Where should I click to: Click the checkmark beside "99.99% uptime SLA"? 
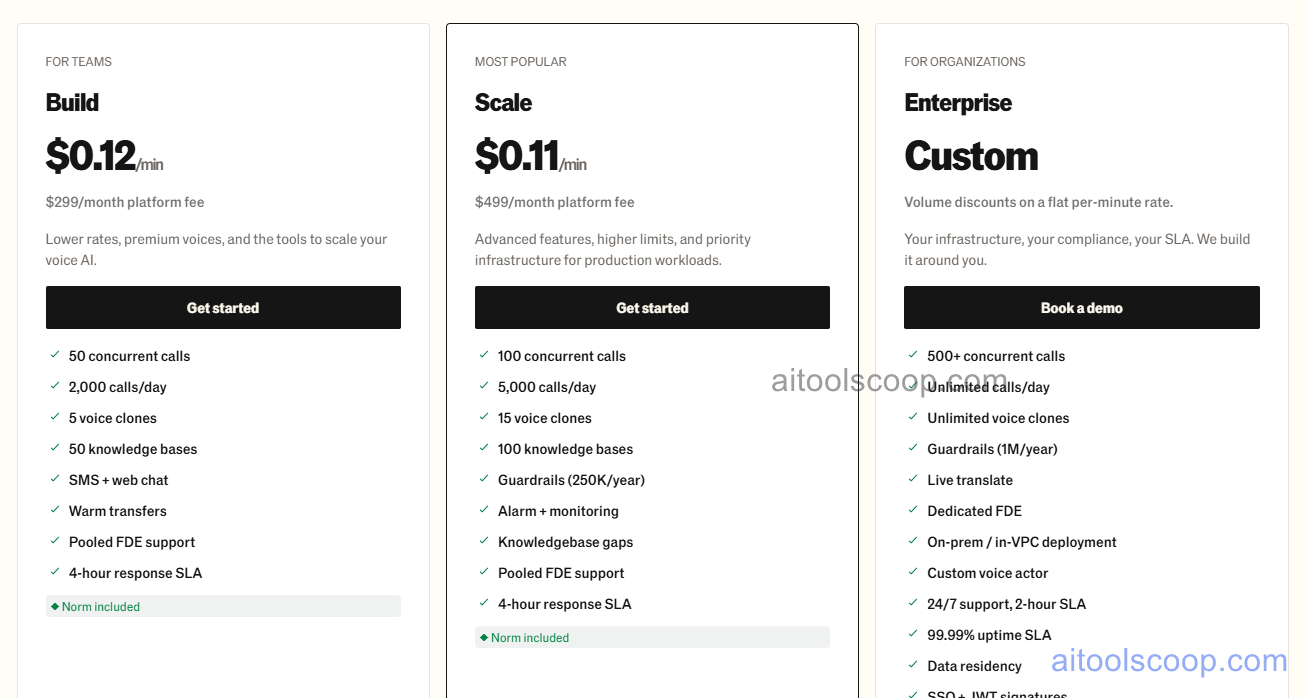point(913,635)
